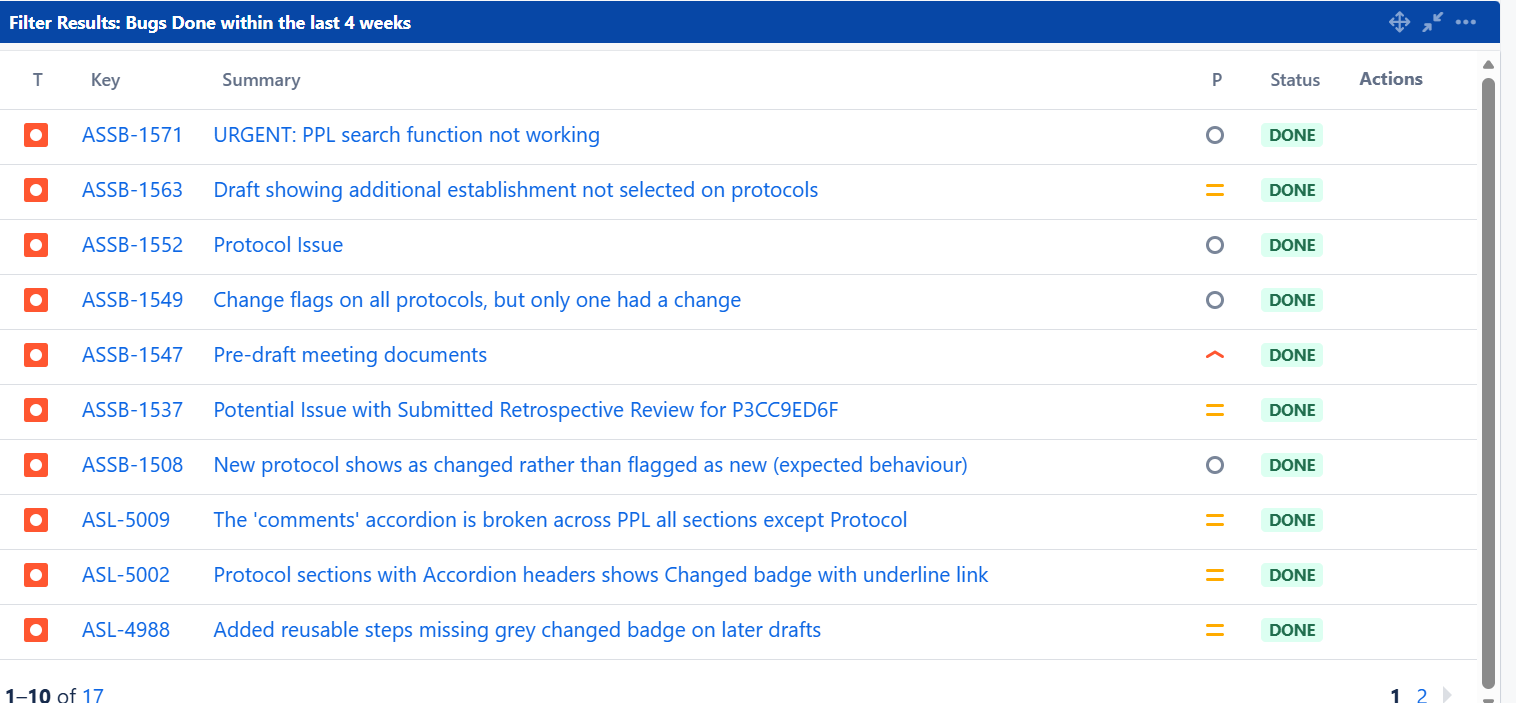The height and width of the screenshot is (703, 1516).
Task: Go to page 2 of results
Action: [x=1421, y=694]
